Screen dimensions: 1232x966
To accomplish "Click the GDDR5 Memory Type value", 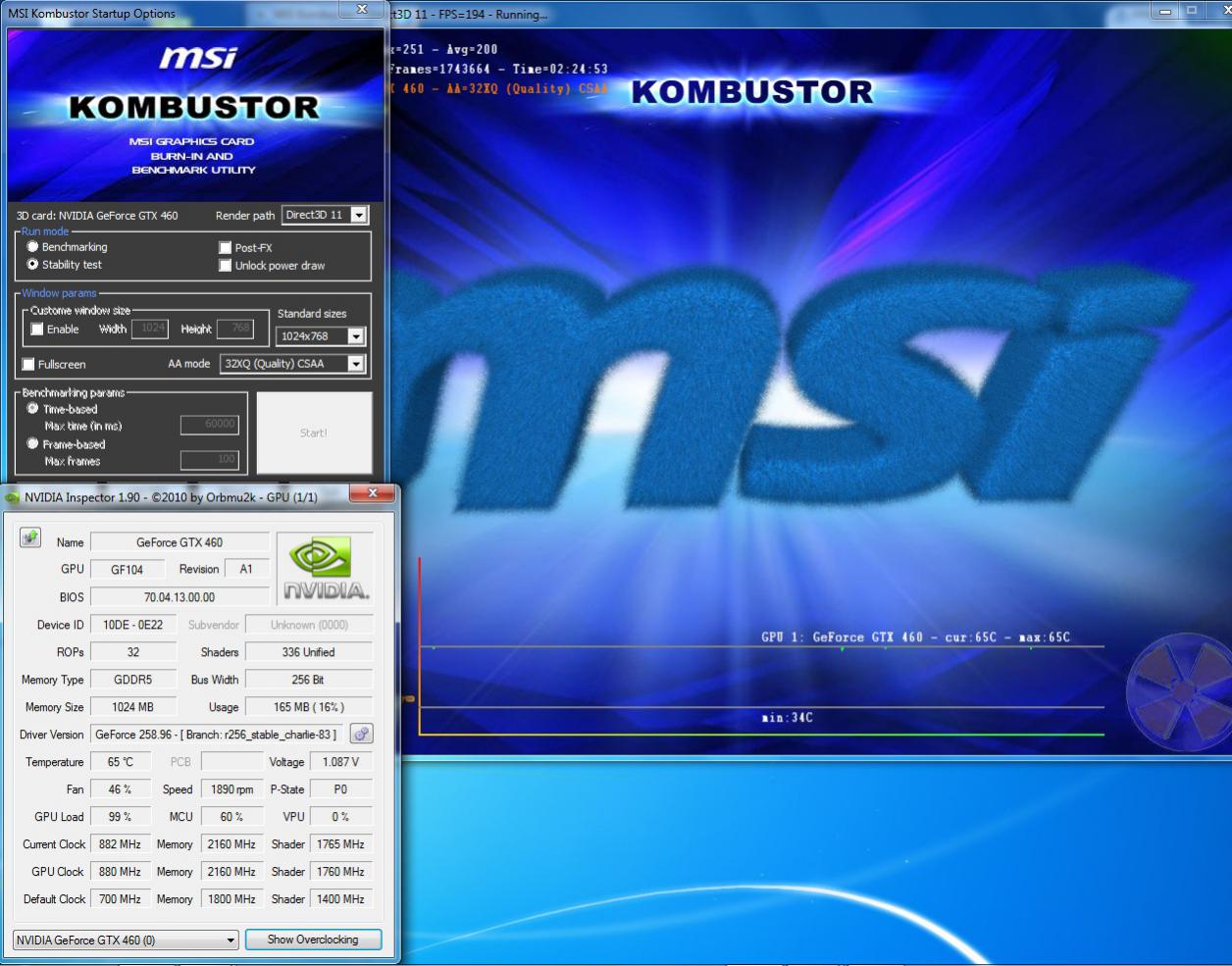I will pos(133,680).
